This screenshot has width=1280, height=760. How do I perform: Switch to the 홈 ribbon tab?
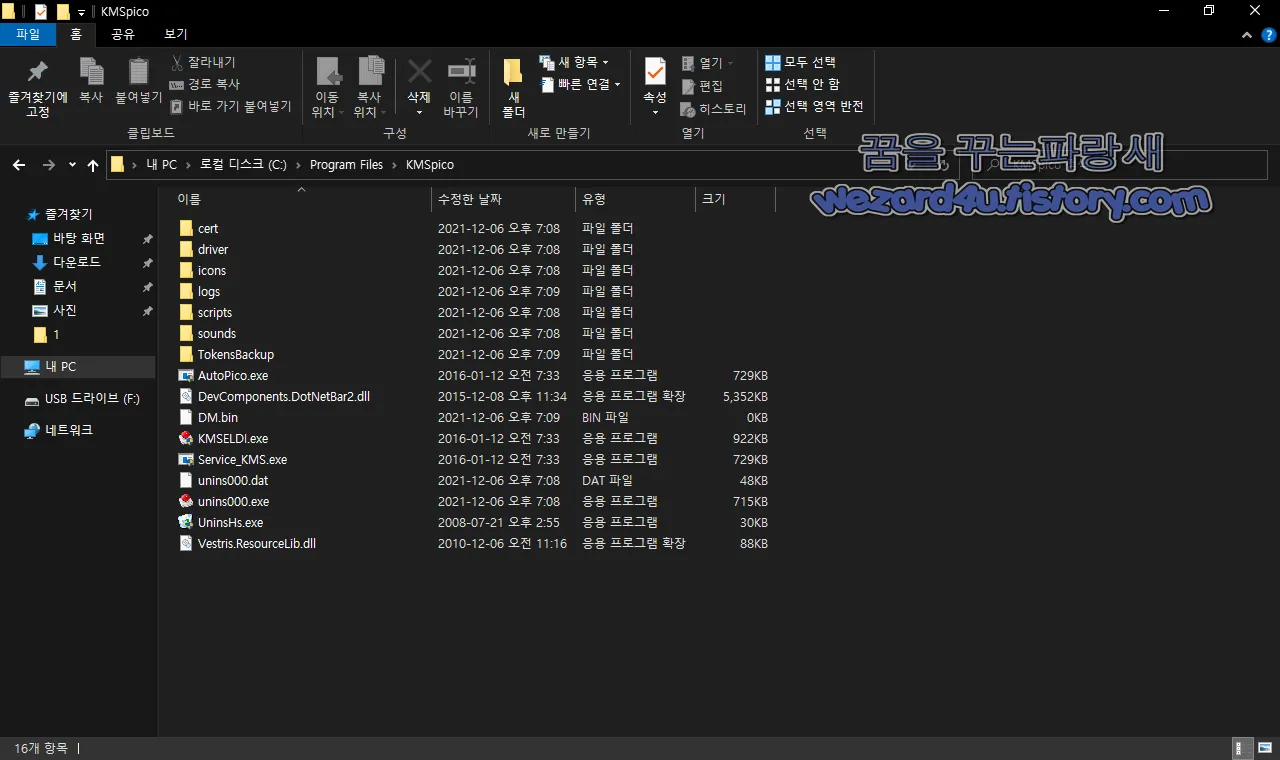point(76,34)
